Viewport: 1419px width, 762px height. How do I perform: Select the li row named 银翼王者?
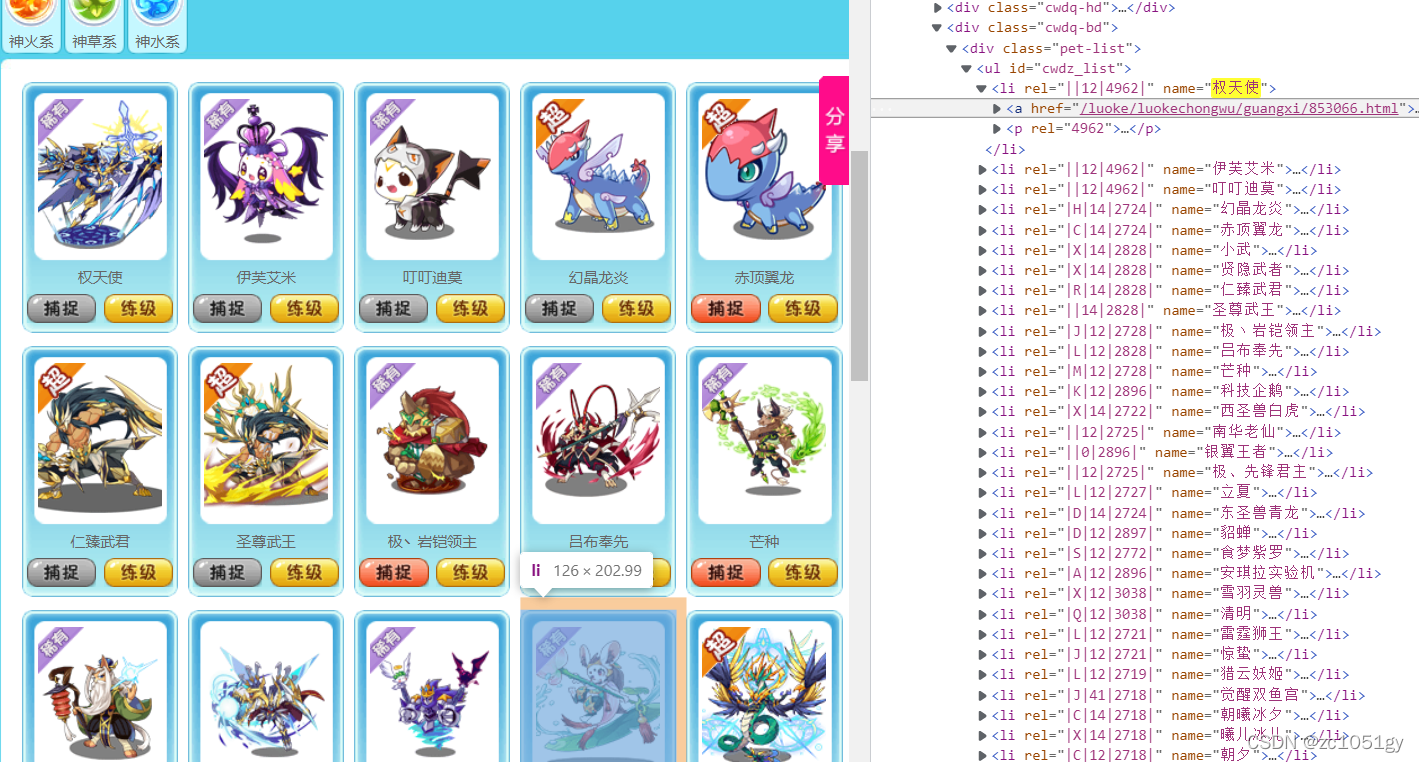click(x=1144, y=452)
